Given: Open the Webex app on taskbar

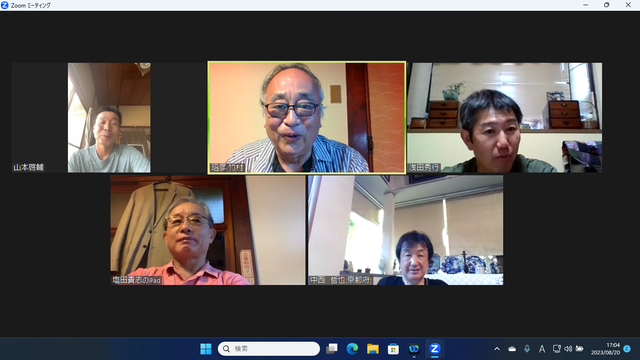Looking at the screenshot, I should [414, 349].
